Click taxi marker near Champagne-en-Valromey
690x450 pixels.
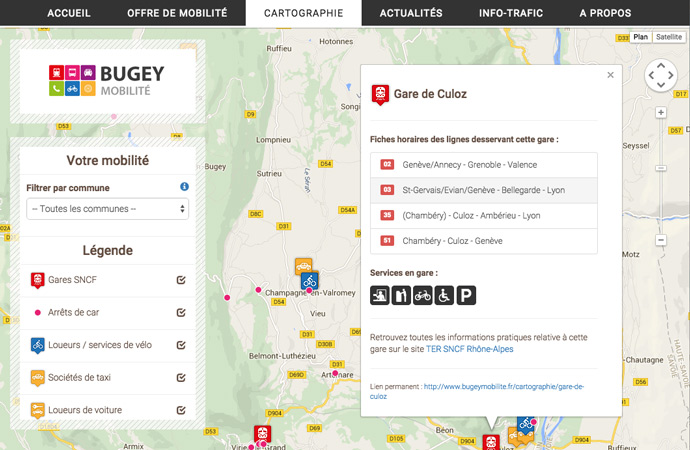[x=303, y=265]
